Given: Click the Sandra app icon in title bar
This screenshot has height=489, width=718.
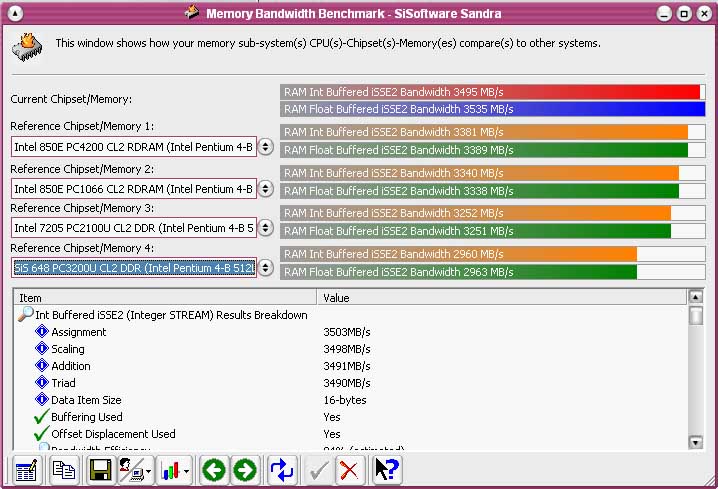Looking at the screenshot, I should click(192, 12).
